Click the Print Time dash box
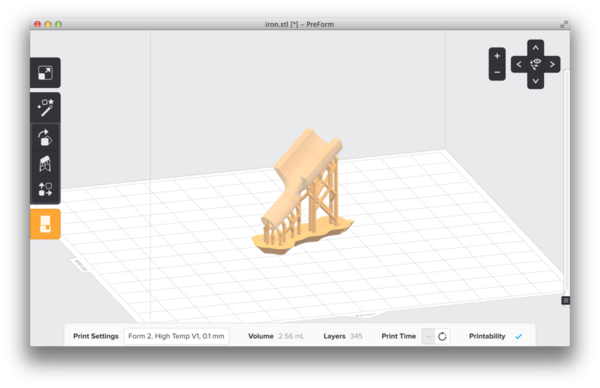600x388 pixels. [x=429, y=336]
